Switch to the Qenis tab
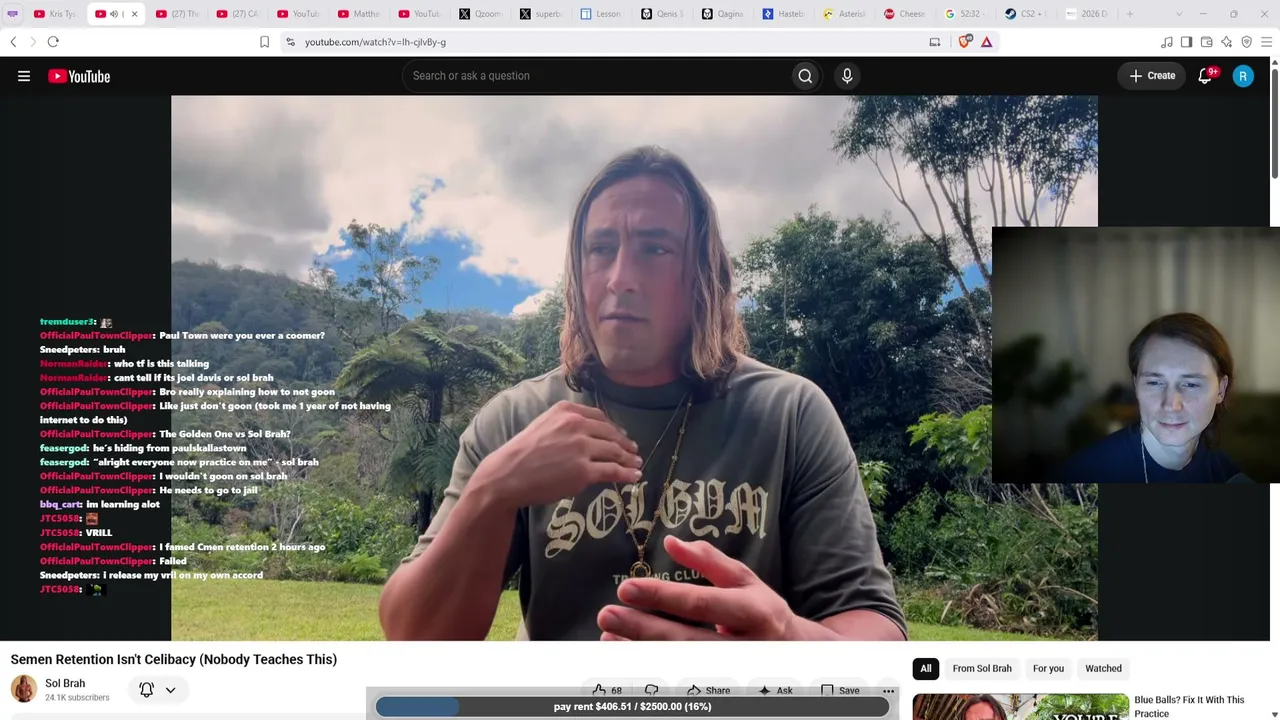The image size is (1280, 720). click(x=662, y=14)
